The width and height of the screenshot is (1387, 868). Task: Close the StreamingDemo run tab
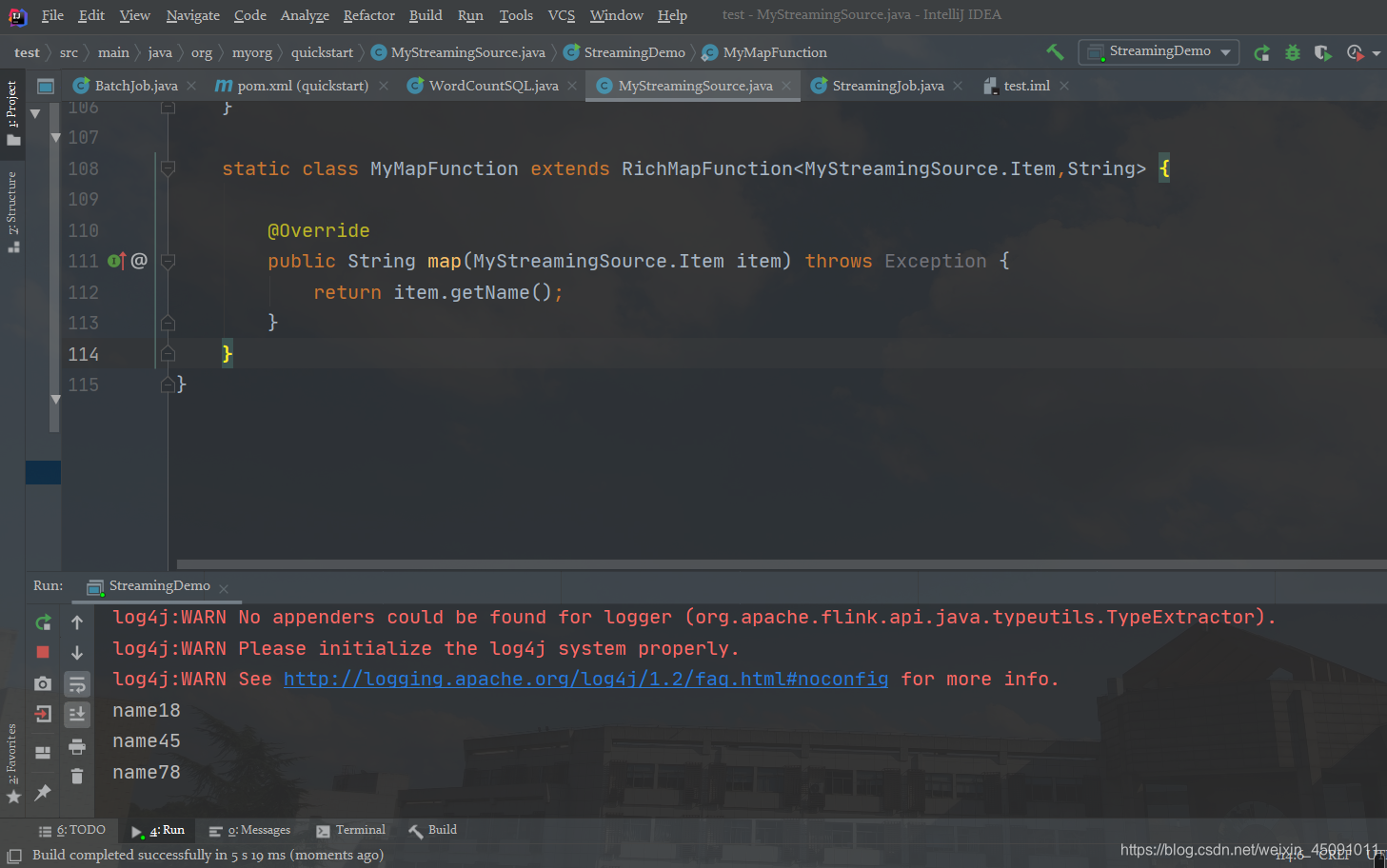click(x=224, y=588)
